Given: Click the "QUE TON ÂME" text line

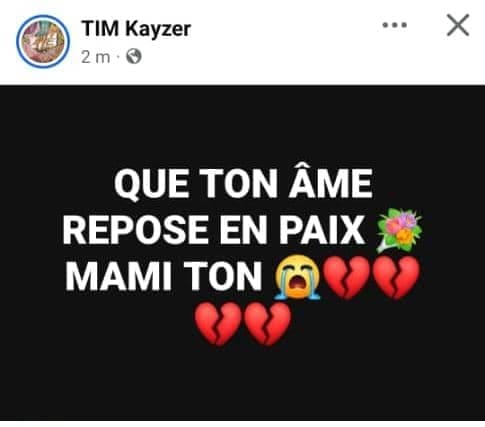Looking at the screenshot, I should [x=243, y=183].
